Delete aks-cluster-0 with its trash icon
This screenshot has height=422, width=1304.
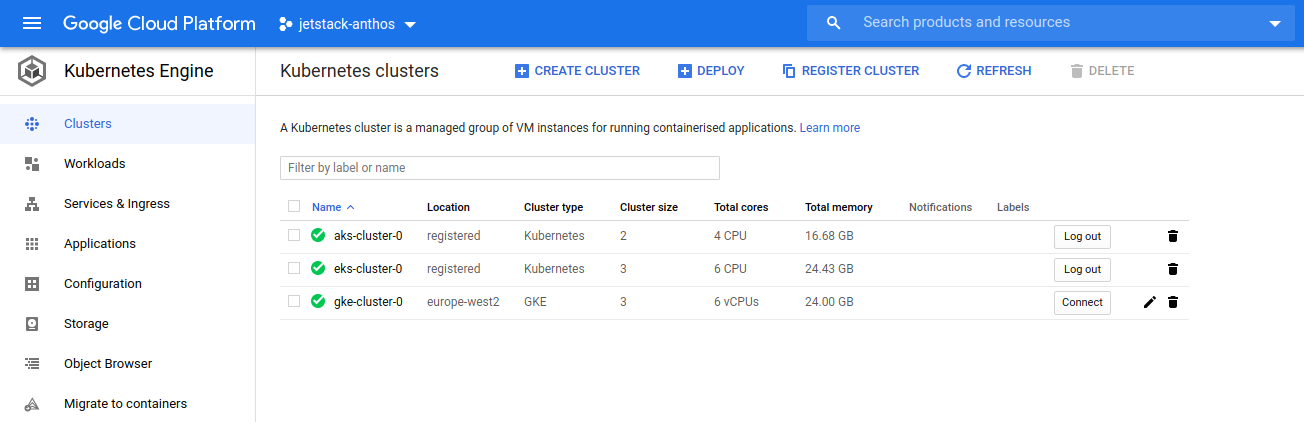coord(1173,236)
